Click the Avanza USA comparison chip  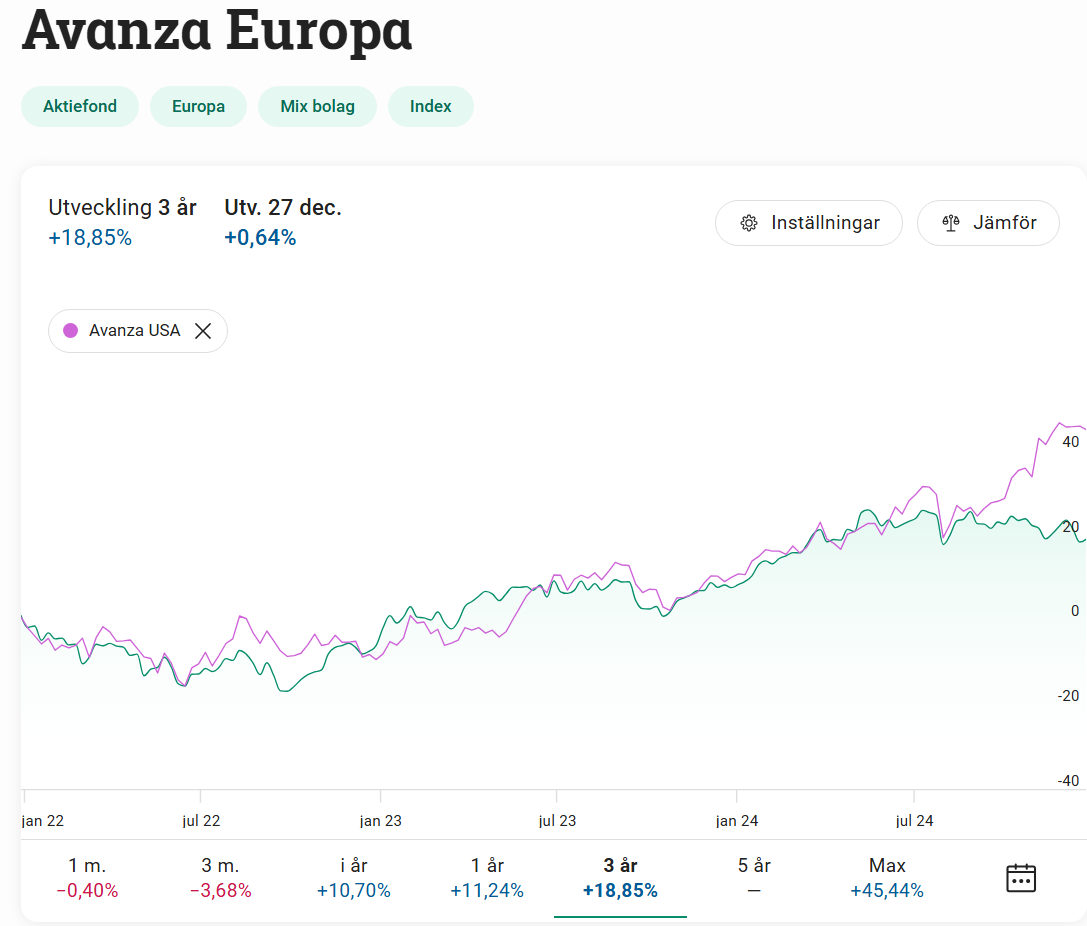point(134,331)
